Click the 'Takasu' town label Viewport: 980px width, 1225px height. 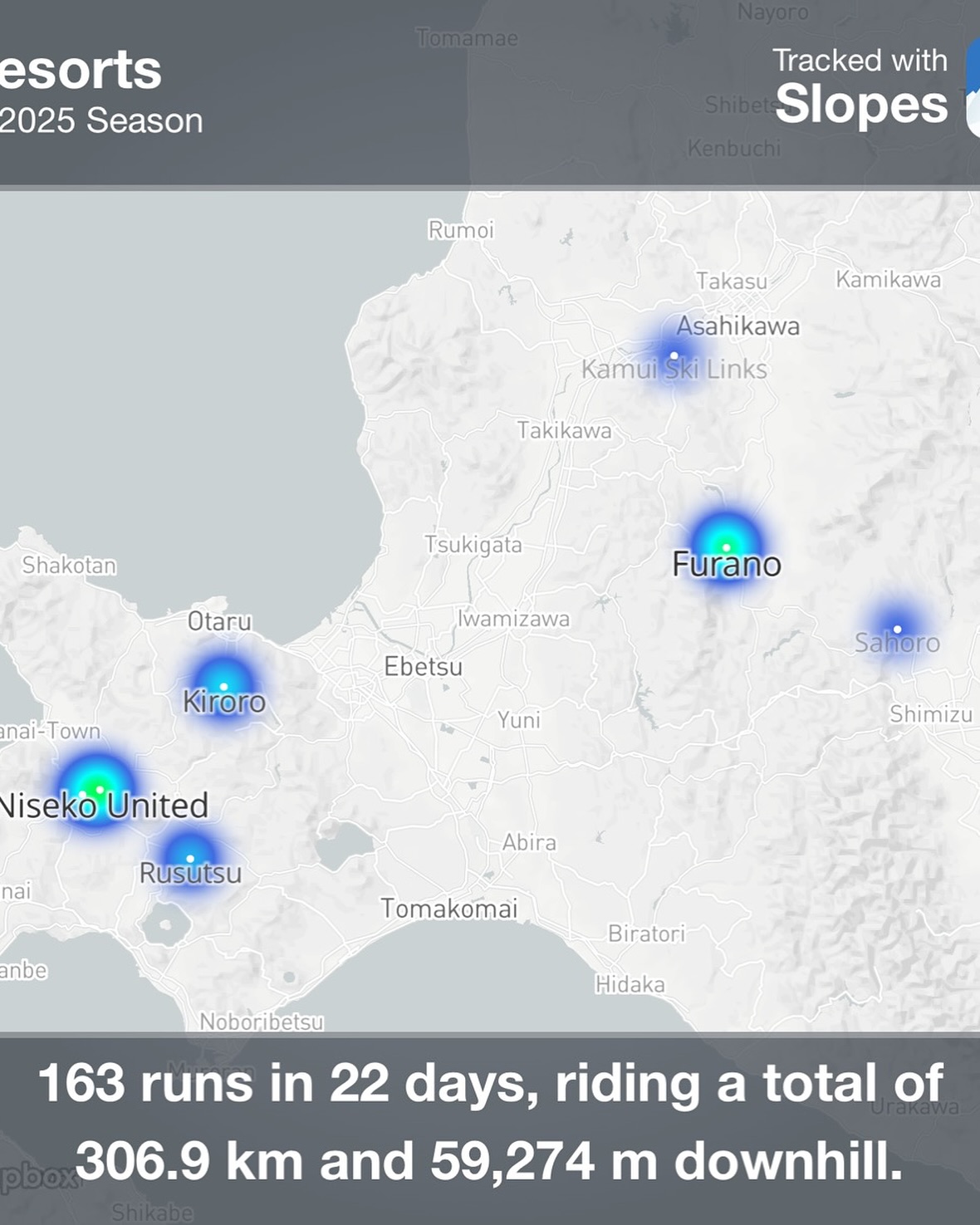click(x=732, y=282)
